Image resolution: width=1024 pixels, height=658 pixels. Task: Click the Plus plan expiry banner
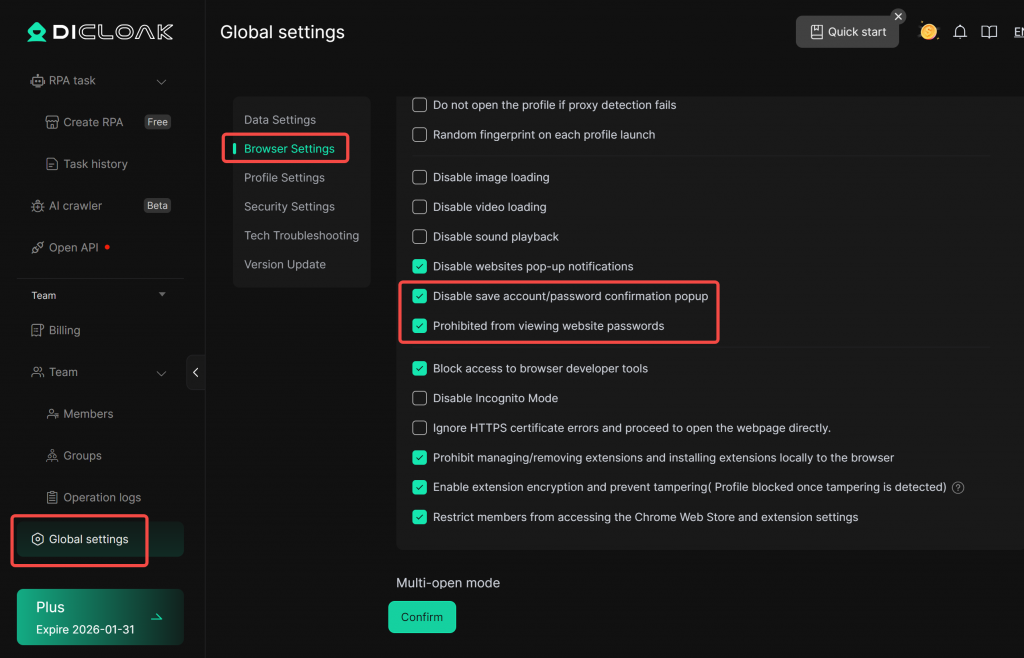[x=100, y=617]
